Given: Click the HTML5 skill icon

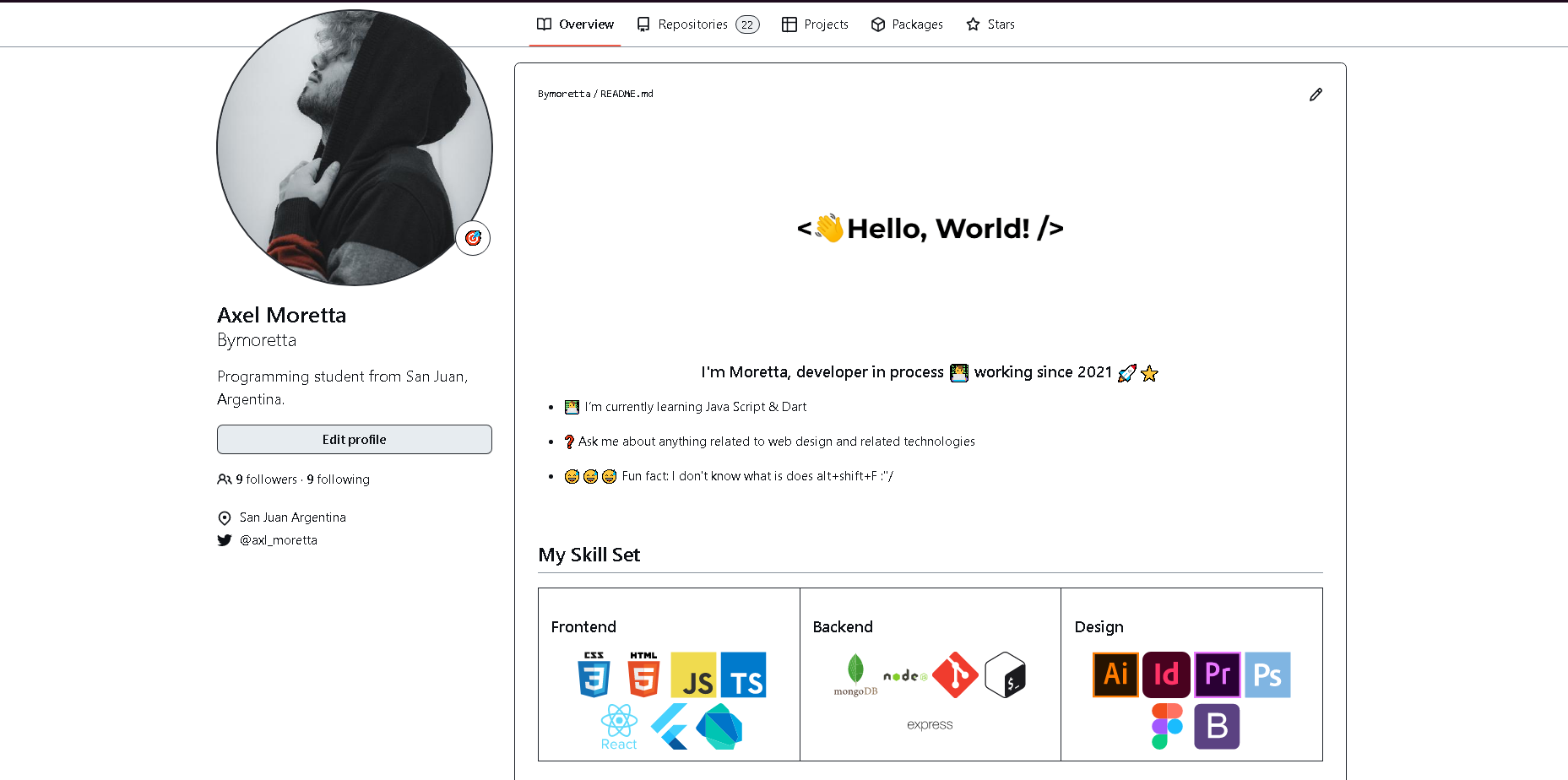Looking at the screenshot, I should 643,674.
